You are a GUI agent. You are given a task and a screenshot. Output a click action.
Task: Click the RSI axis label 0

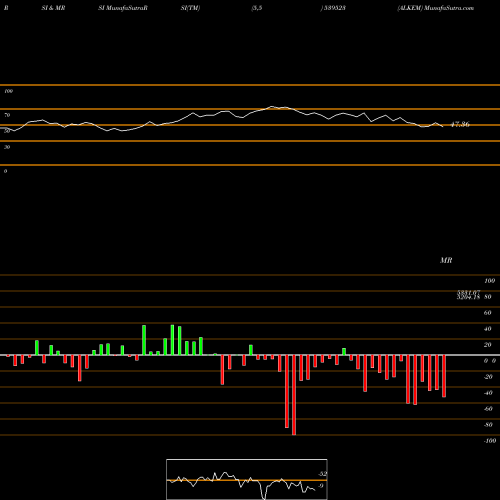point(5,171)
